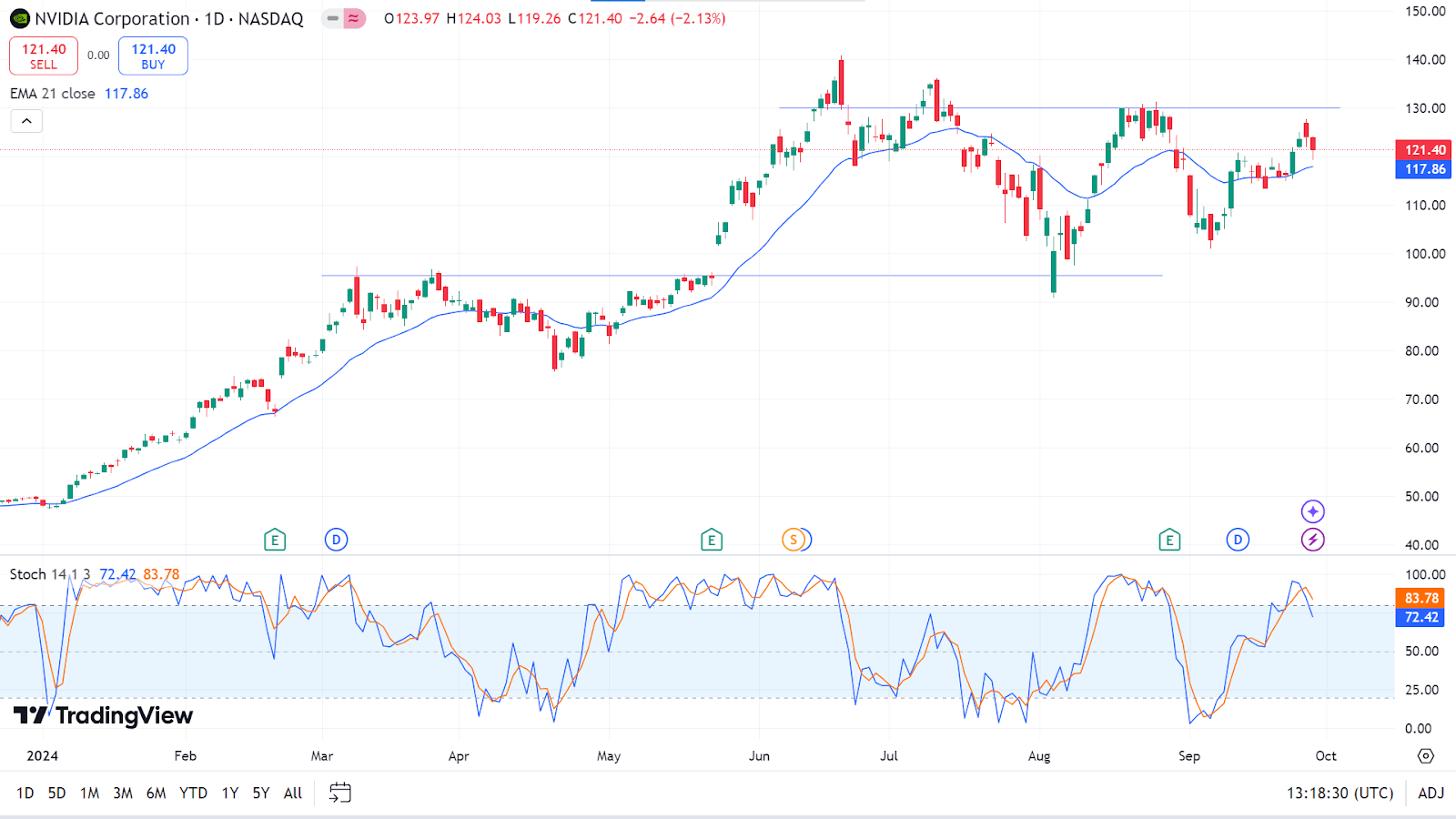Click the EMA 21 close indicator label
The image size is (1456, 819).
pyautogui.click(x=53, y=94)
